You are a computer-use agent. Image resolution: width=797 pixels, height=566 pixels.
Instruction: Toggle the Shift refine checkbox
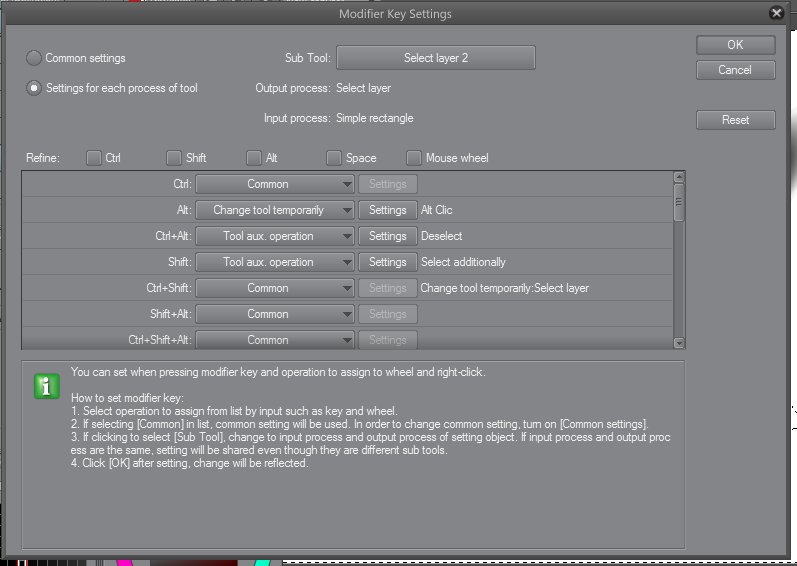point(174,158)
